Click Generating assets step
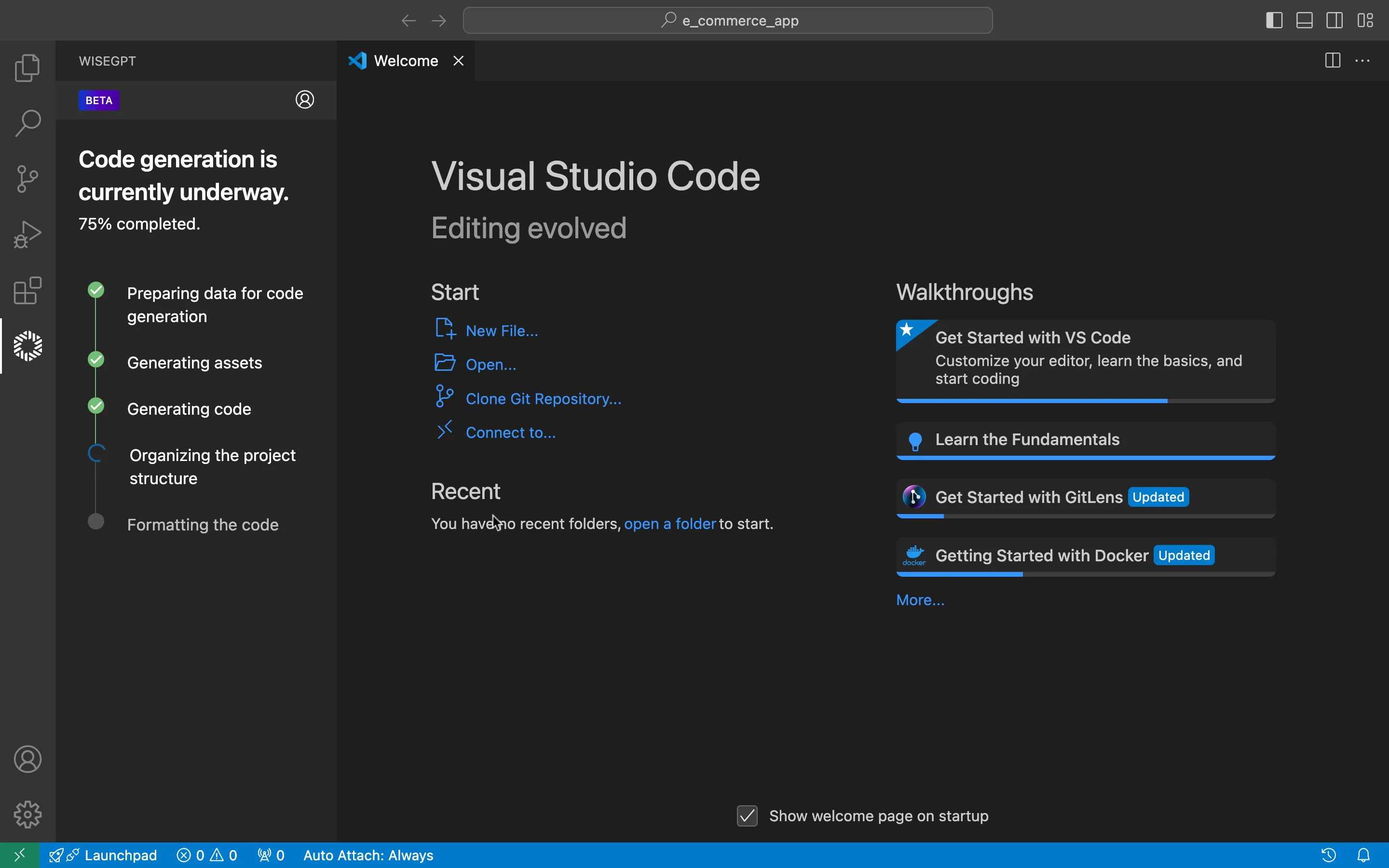Image resolution: width=1389 pixels, height=868 pixels. click(194, 363)
